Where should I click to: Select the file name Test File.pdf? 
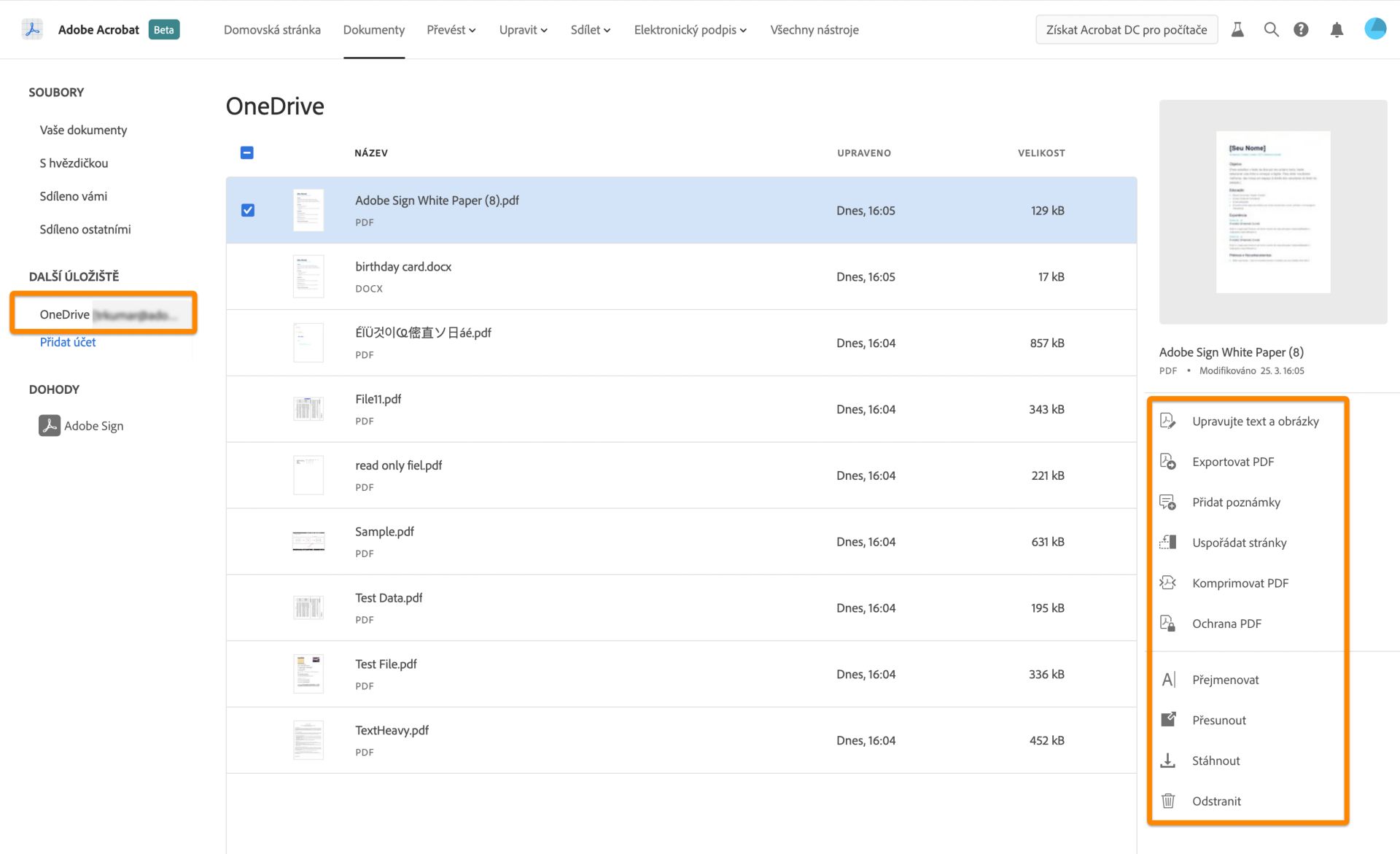pyautogui.click(x=386, y=664)
